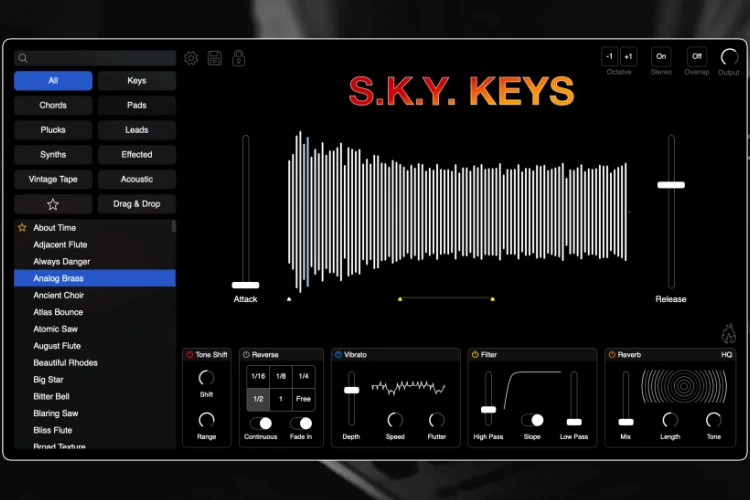Toggle the Tone Shift power icon
Viewport: 750px width, 500px height.
[x=189, y=355]
